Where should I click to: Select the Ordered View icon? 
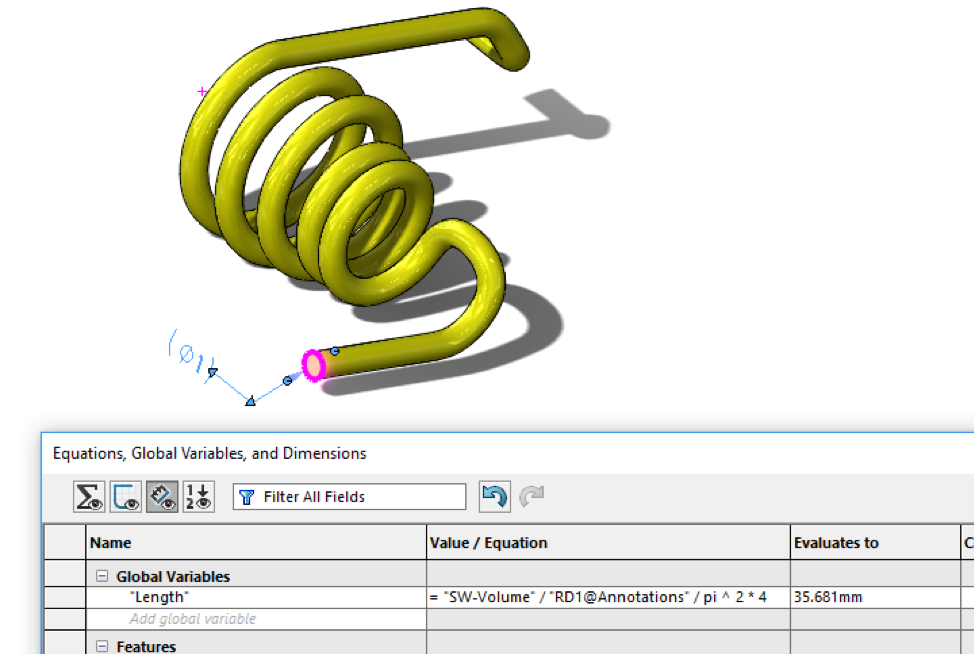tap(199, 496)
